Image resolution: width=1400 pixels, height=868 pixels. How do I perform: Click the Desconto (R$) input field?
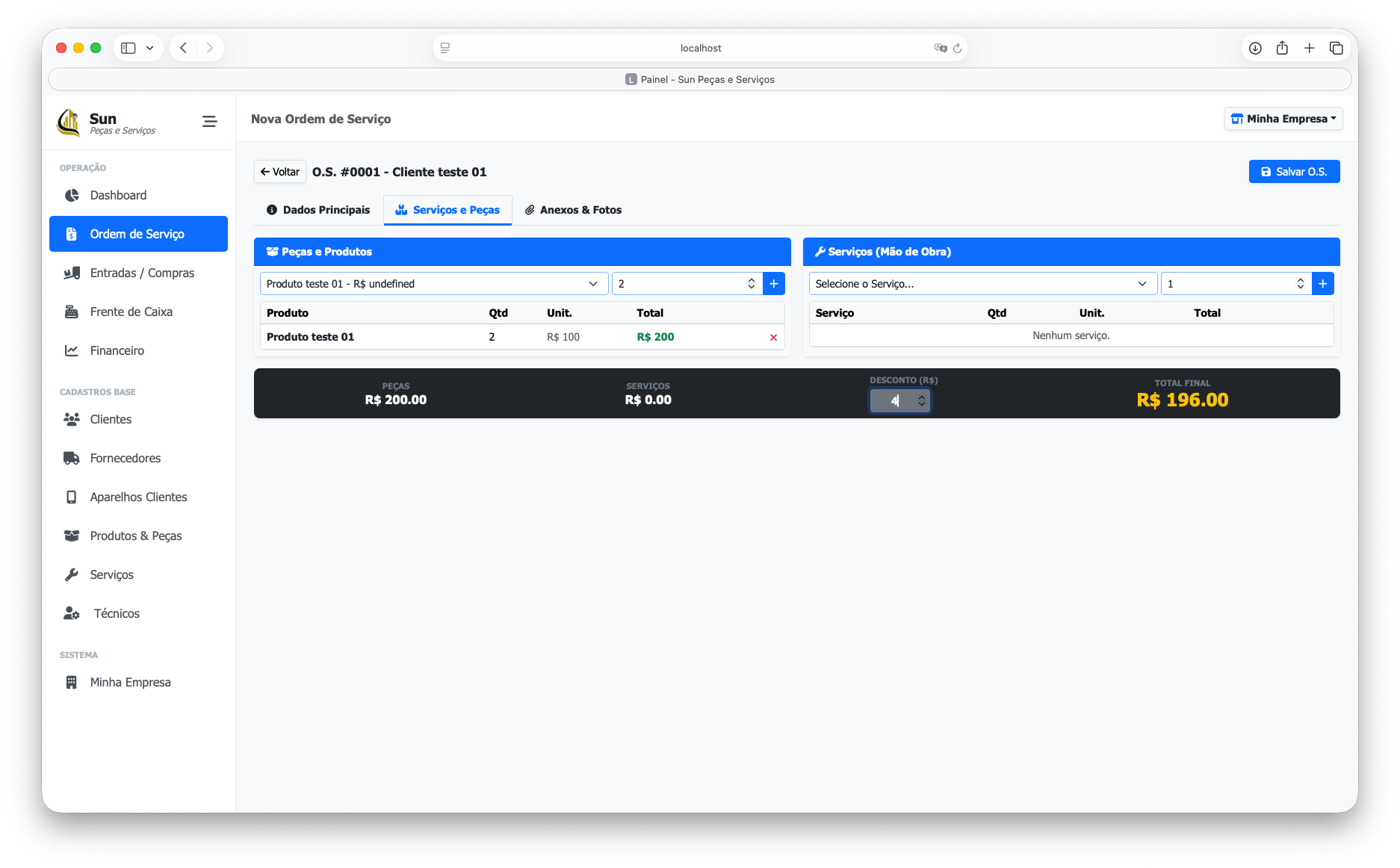coord(893,401)
